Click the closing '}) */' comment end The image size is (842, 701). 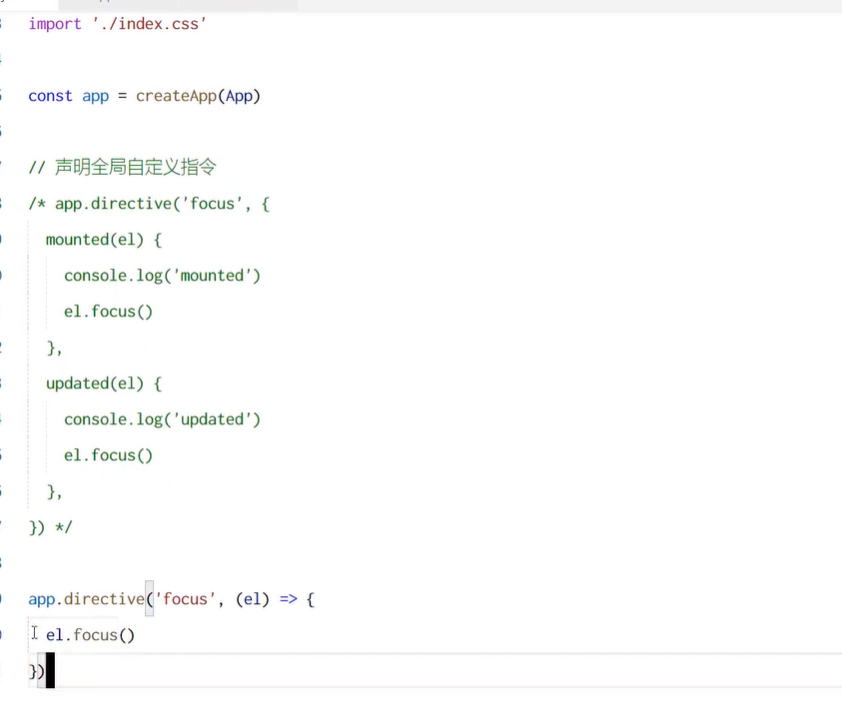[50, 527]
